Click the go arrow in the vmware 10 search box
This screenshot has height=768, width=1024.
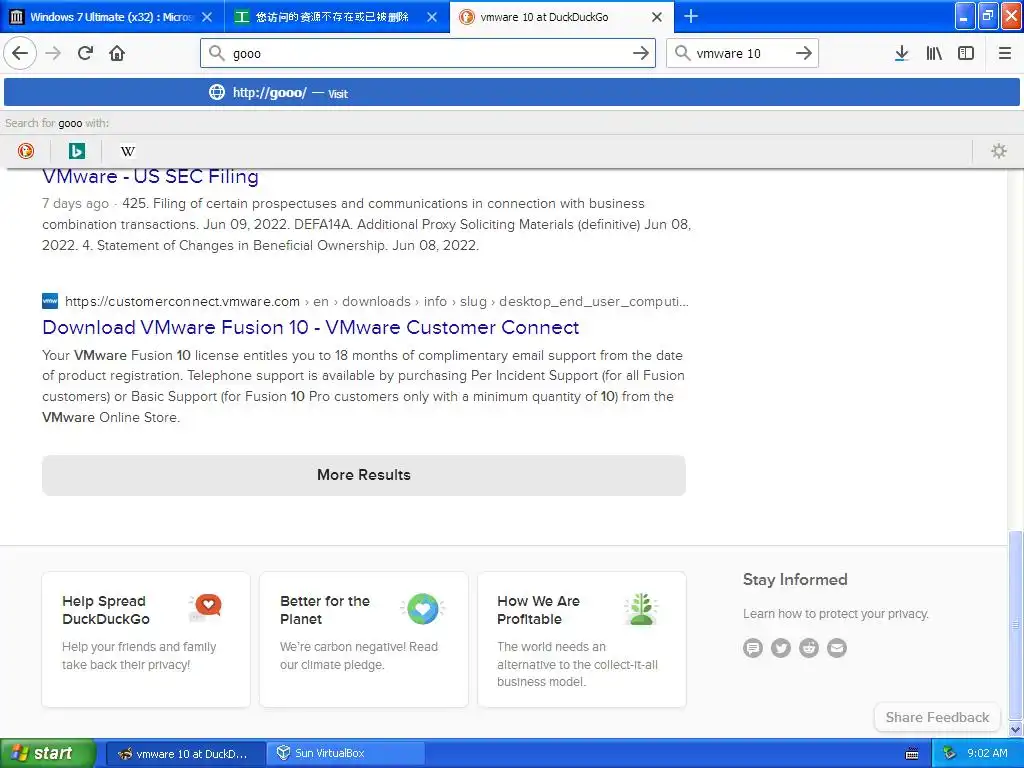pos(804,53)
